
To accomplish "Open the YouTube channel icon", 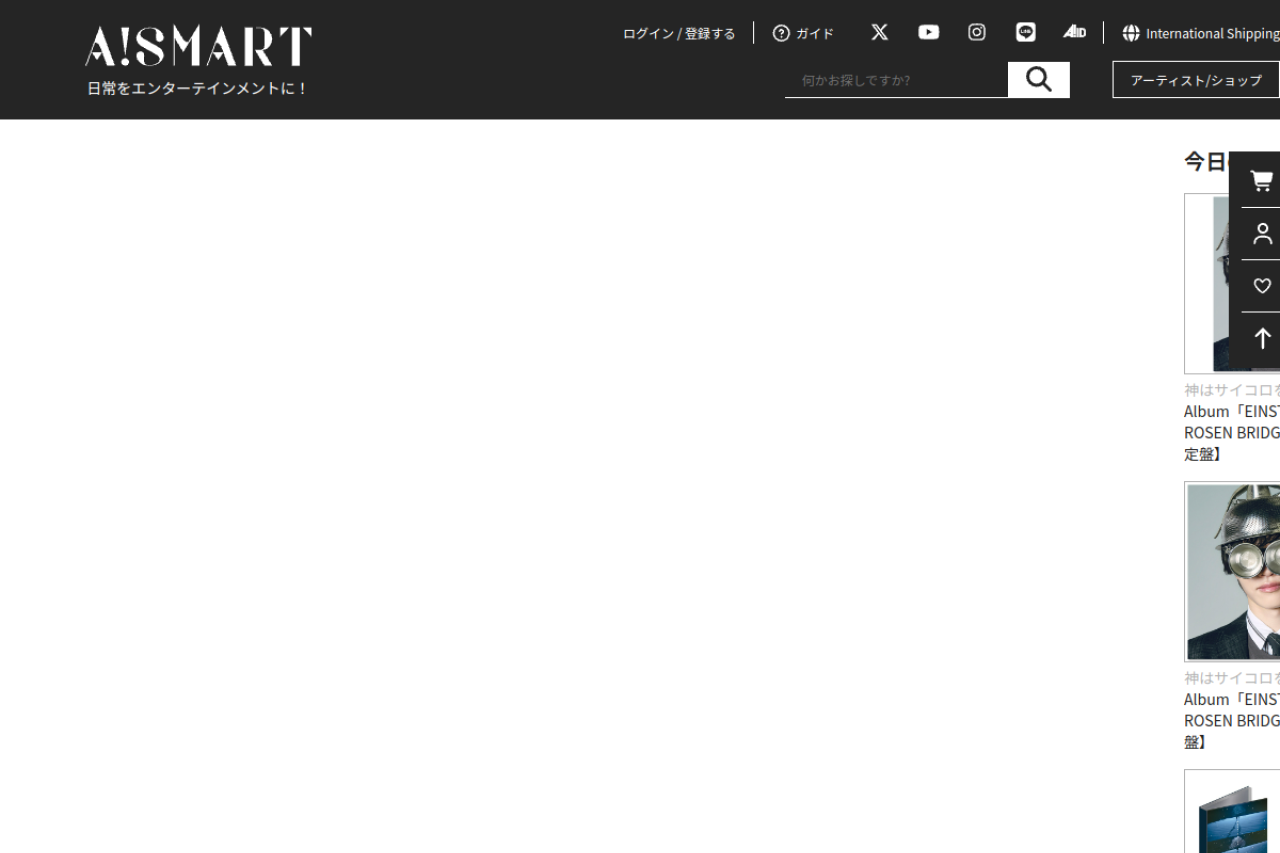I will [929, 32].
